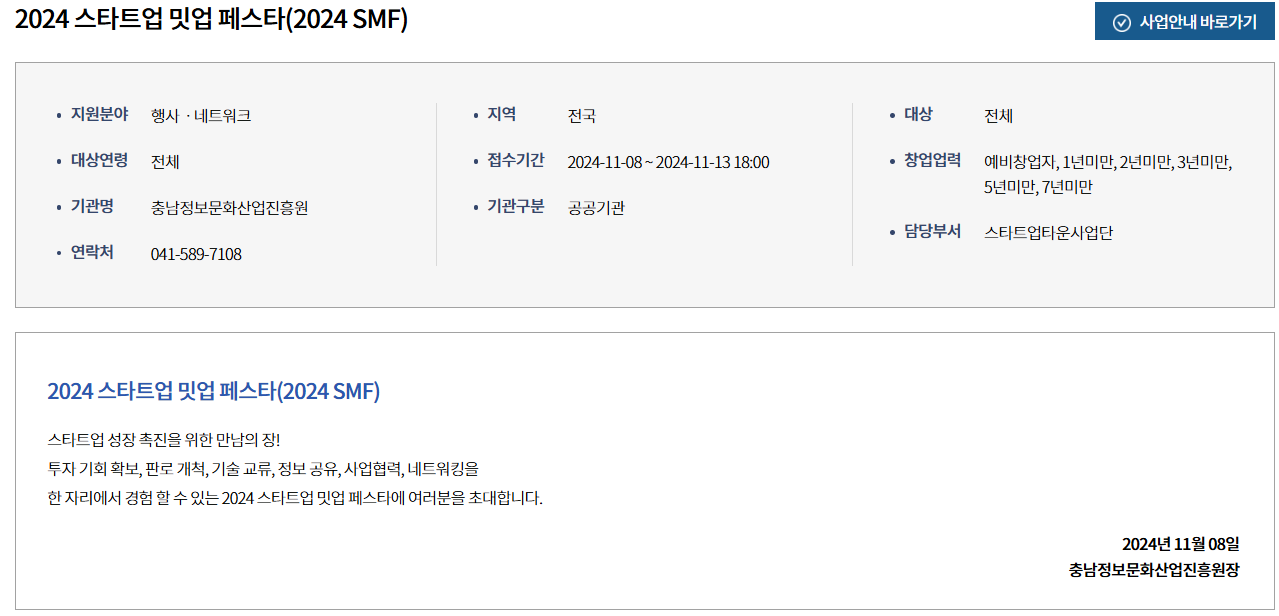Viewport: 1279px width, 616px height.
Task: Click the 행사 · 네트워크 value
Action: coord(201,116)
